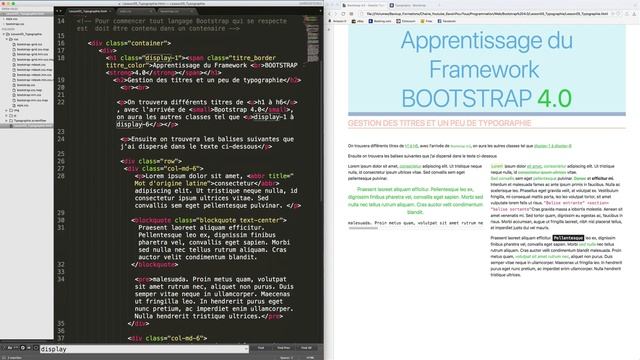Click the Spaces indicator in the editor status bar
This screenshot has height=360, width=640.
click(x=286, y=358)
